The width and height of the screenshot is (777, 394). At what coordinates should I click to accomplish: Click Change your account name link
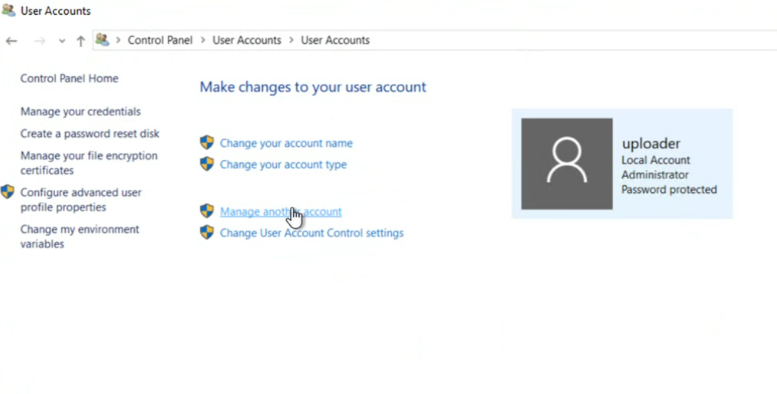click(x=286, y=143)
